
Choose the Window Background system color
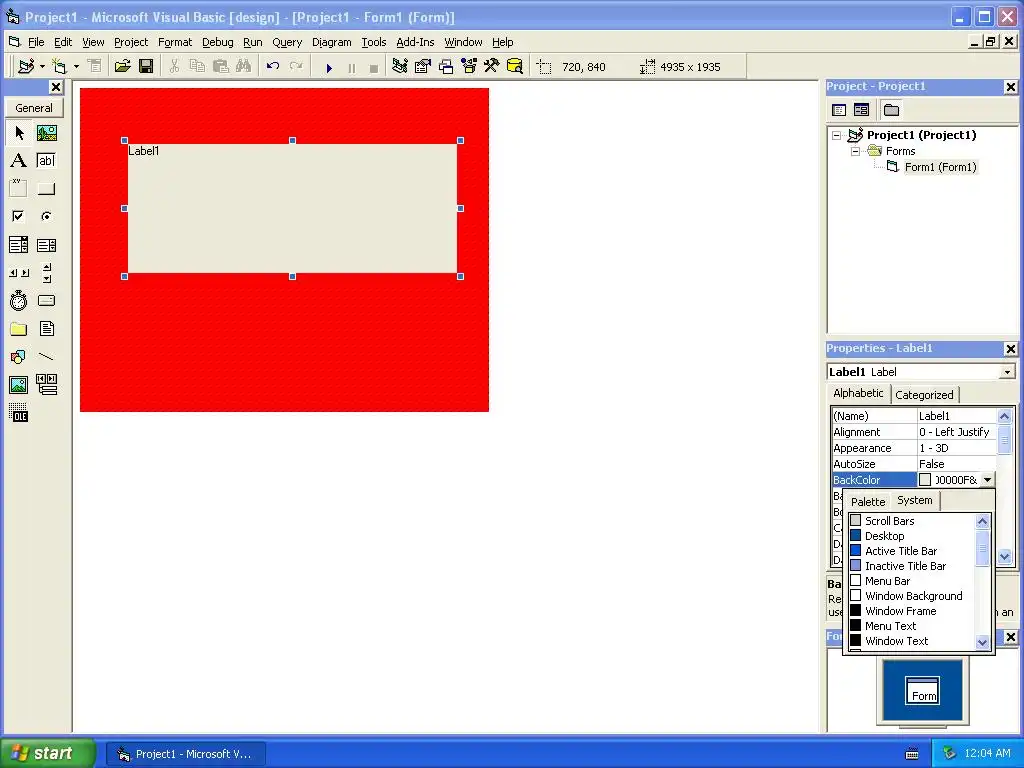[x=913, y=596]
